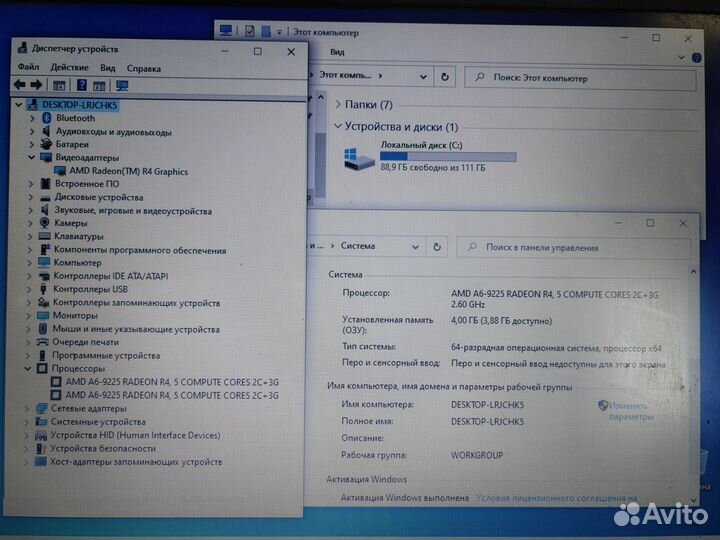Open the Действие menu

pos(69,68)
